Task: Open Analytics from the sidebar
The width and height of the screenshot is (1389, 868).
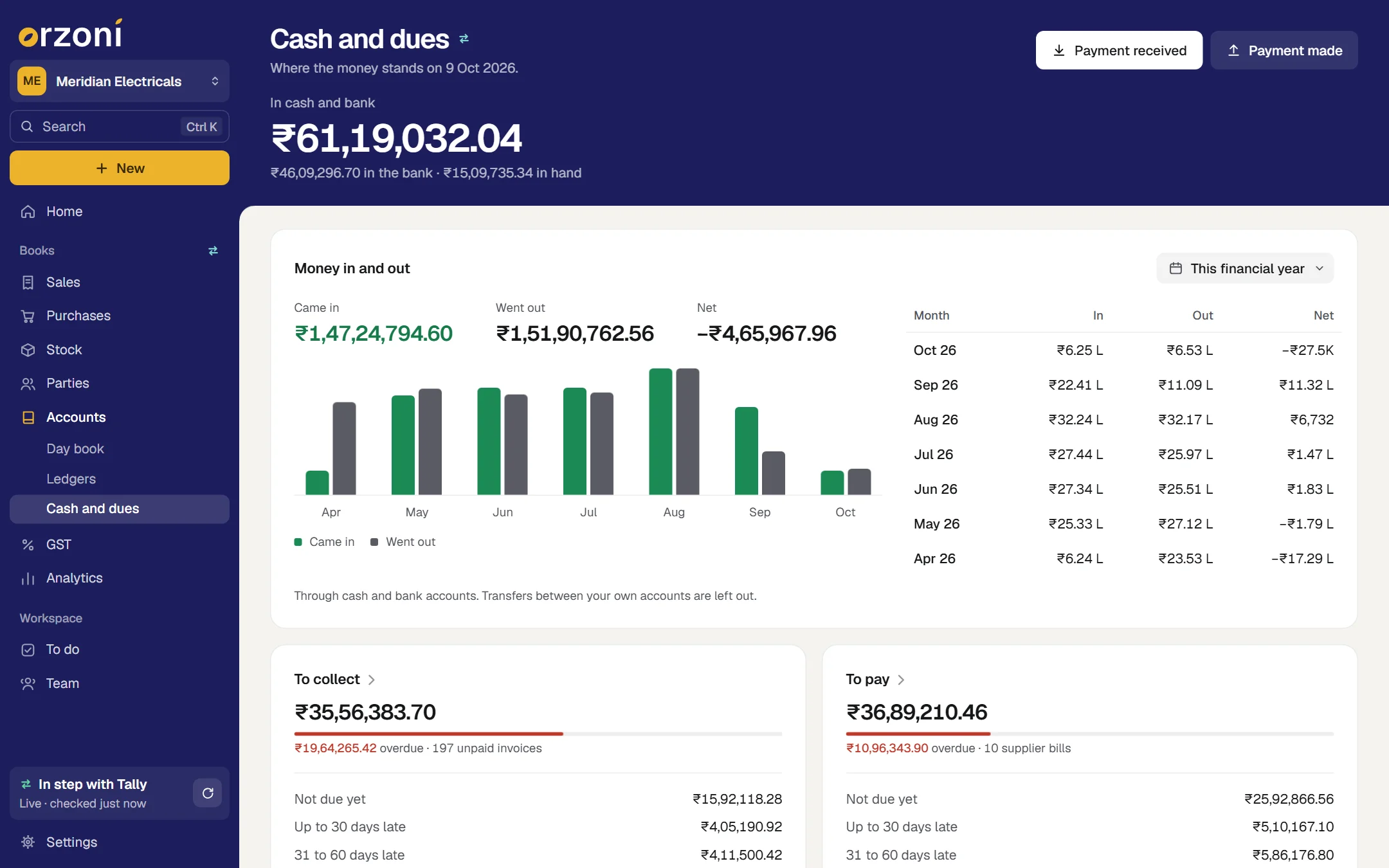Action: (119, 578)
